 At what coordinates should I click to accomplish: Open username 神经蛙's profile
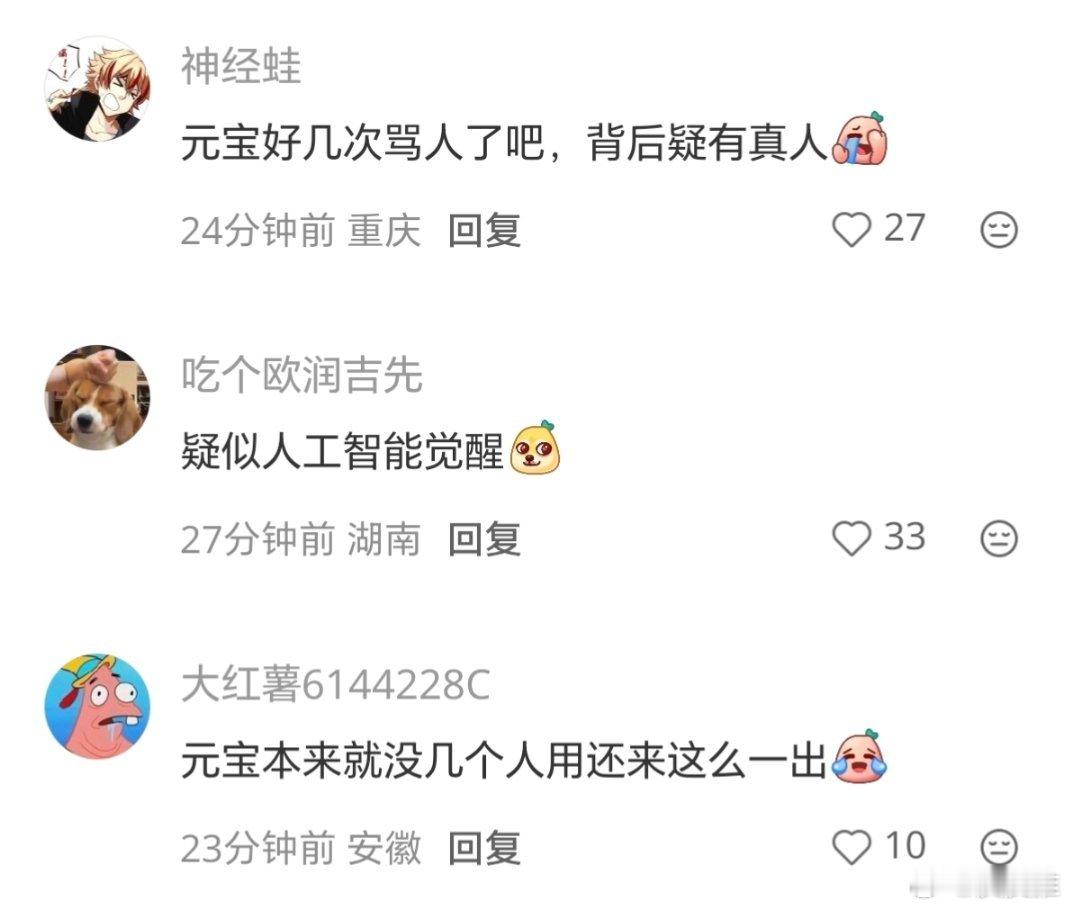coord(240,67)
